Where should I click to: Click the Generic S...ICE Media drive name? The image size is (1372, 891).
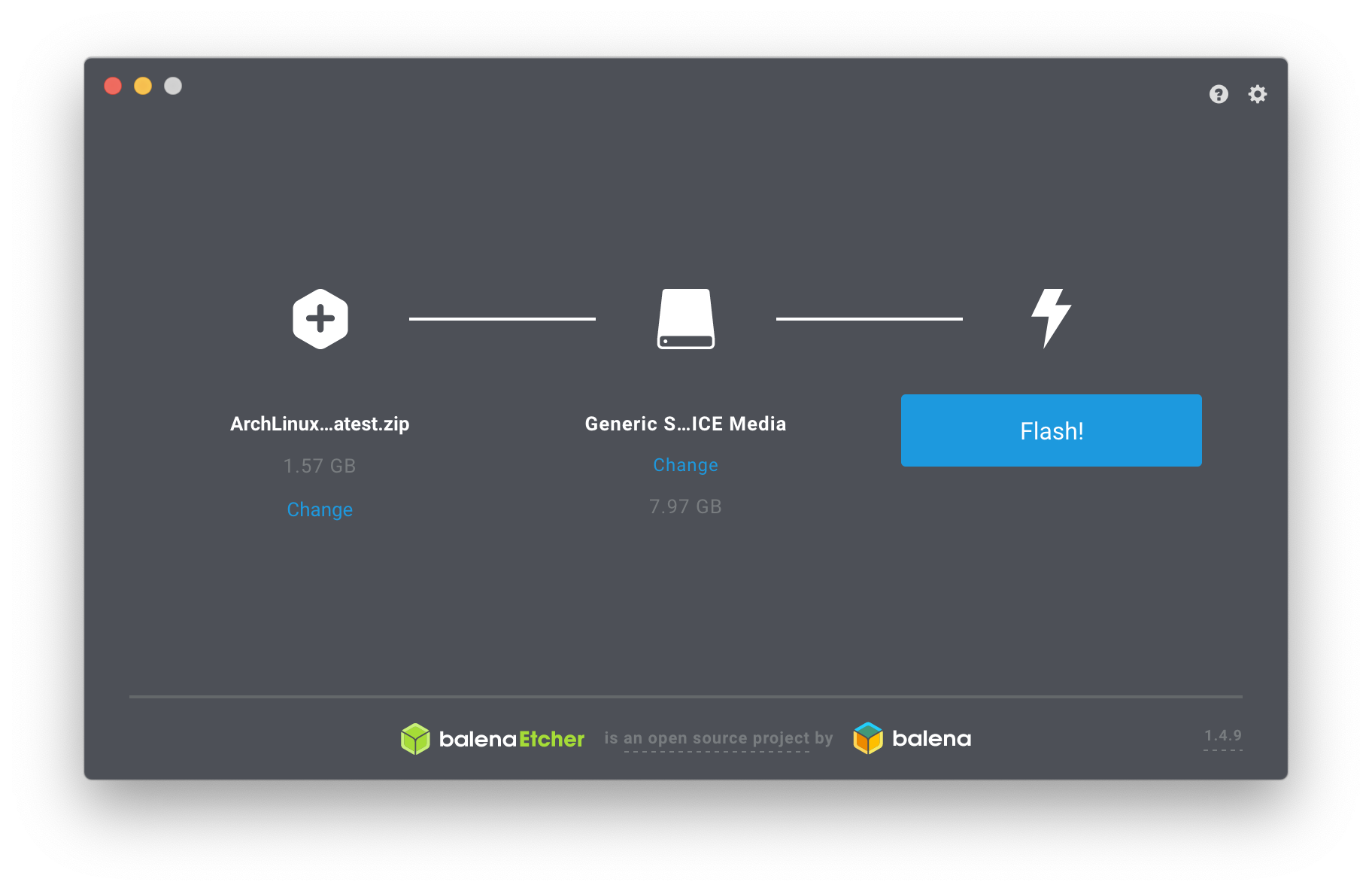pos(686,424)
